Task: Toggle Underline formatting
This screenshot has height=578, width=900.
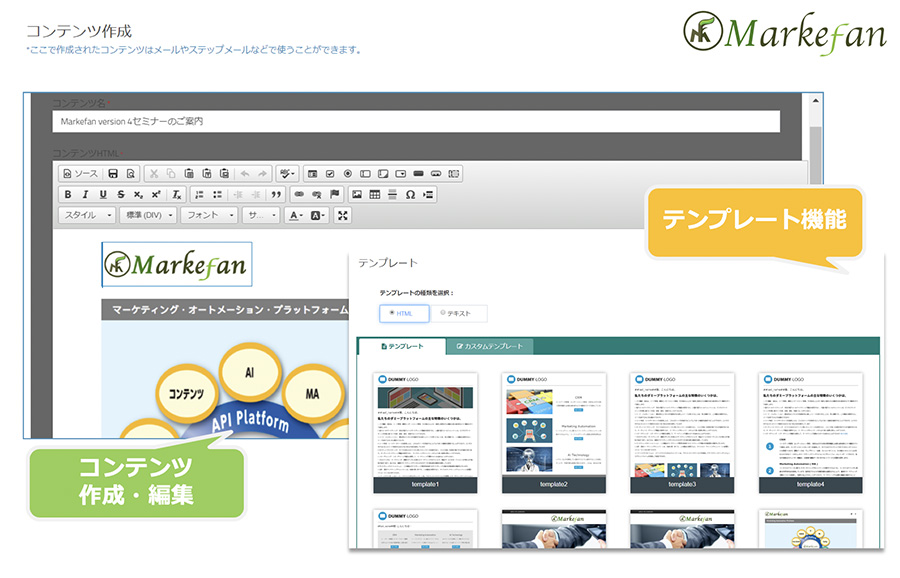Action: pos(103,195)
